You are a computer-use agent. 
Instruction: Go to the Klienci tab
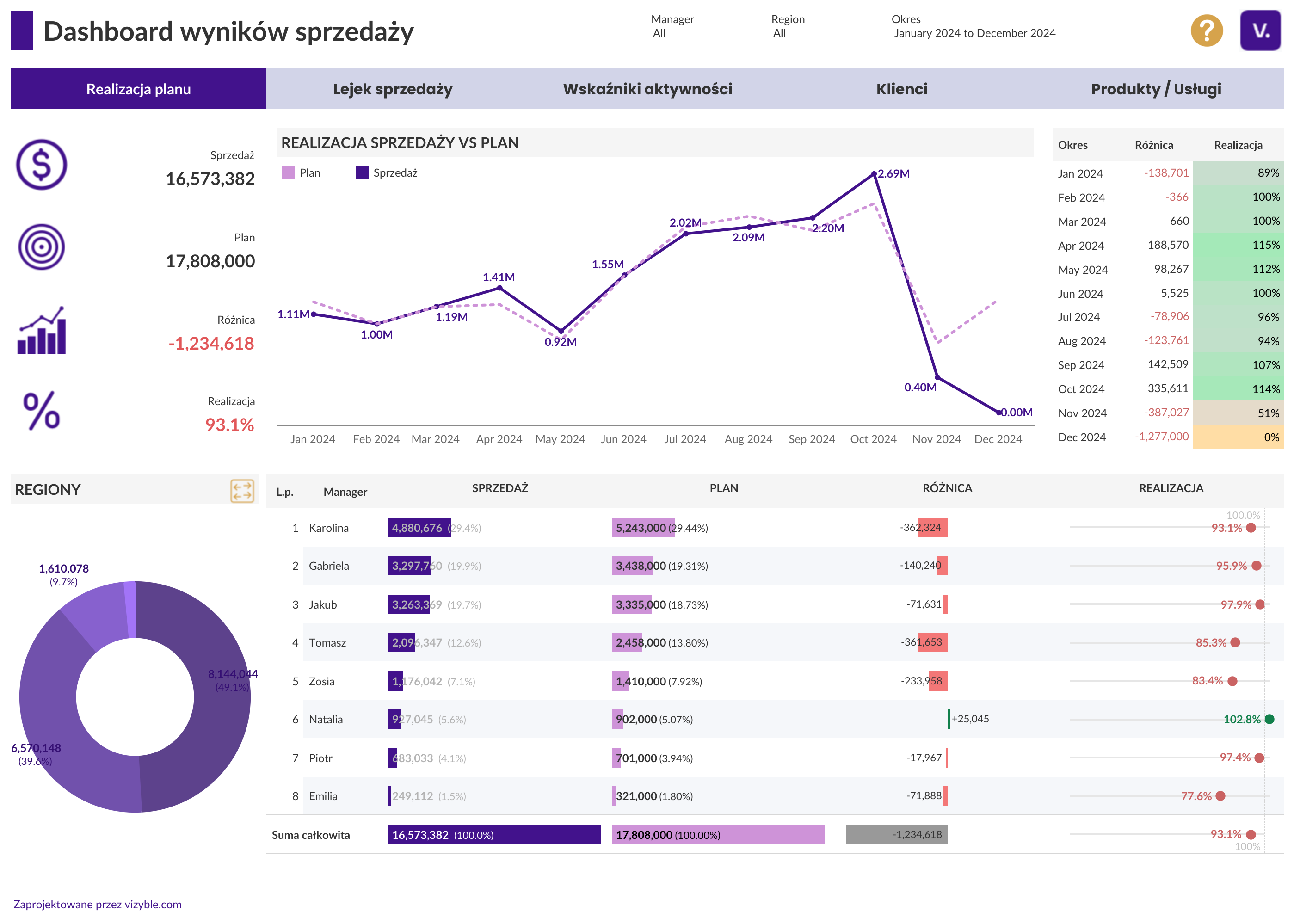(x=901, y=89)
